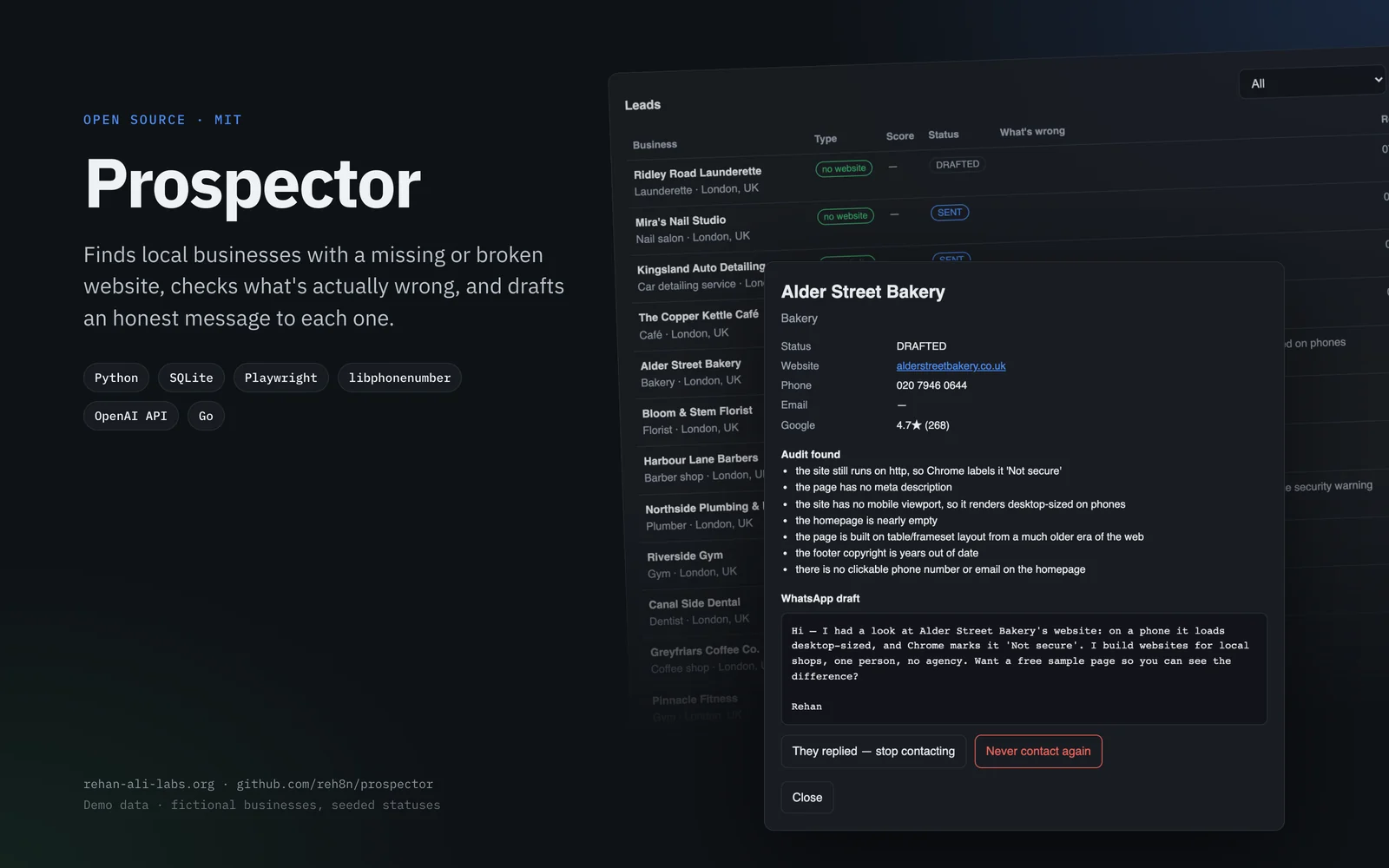Select the Ridley Road Launderette row
This screenshot has height=868, width=1389.
(698, 181)
